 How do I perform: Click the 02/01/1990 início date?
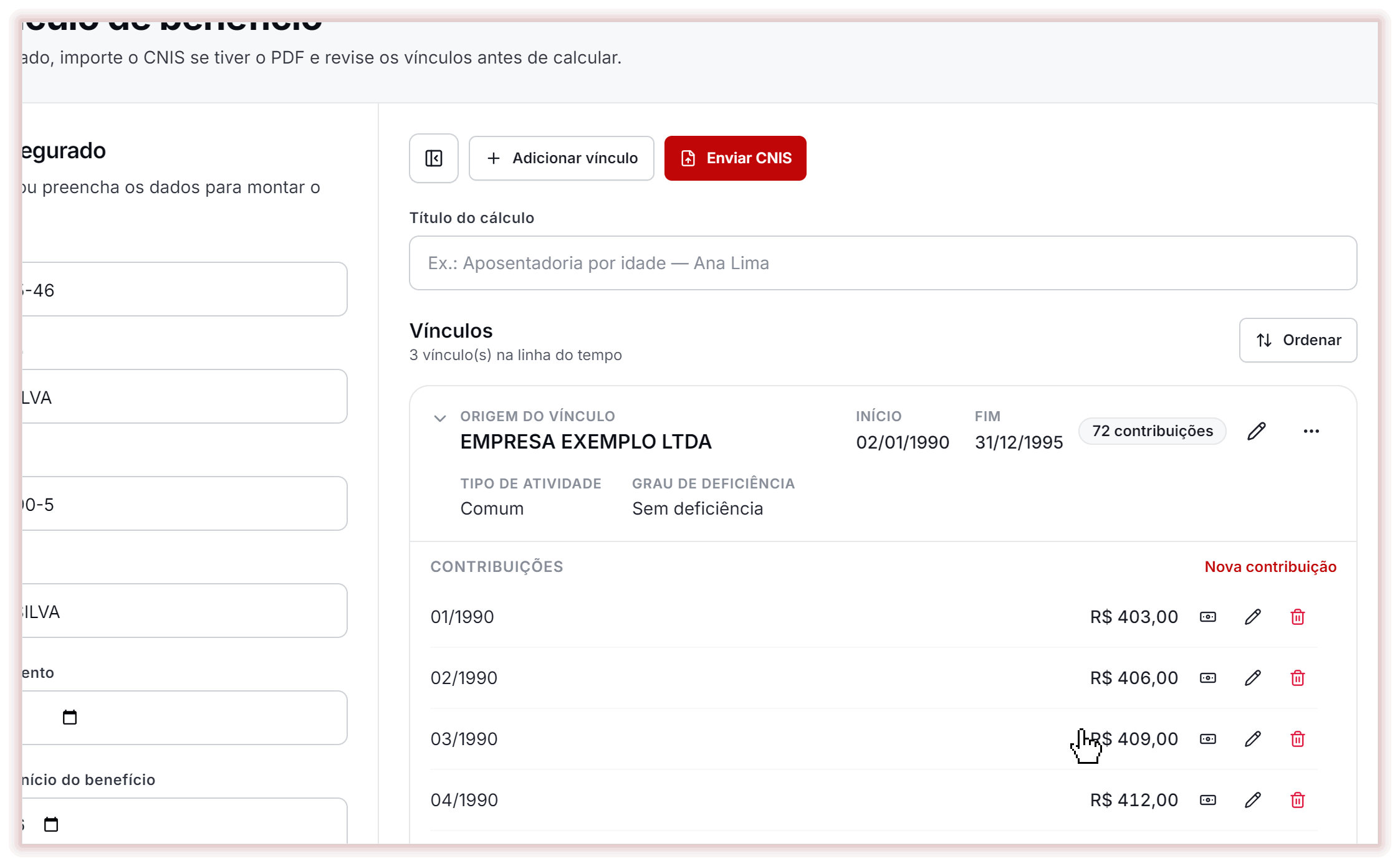click(x=902, y=442)
